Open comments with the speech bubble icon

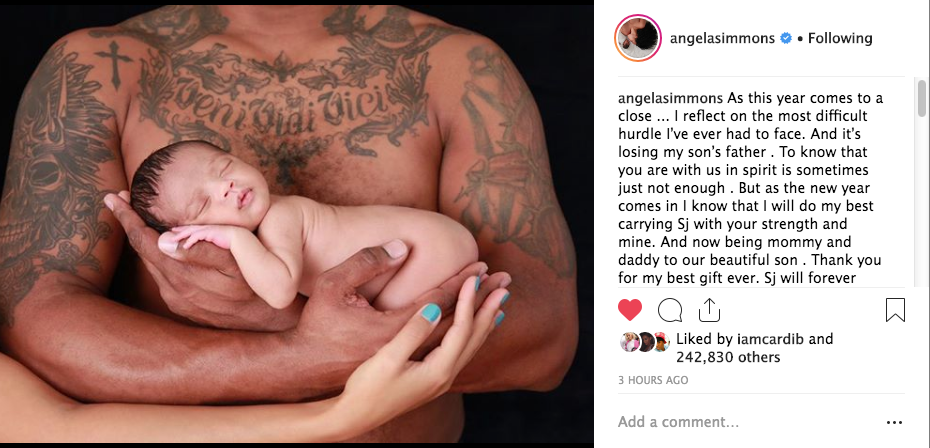[x=670, y=310]
